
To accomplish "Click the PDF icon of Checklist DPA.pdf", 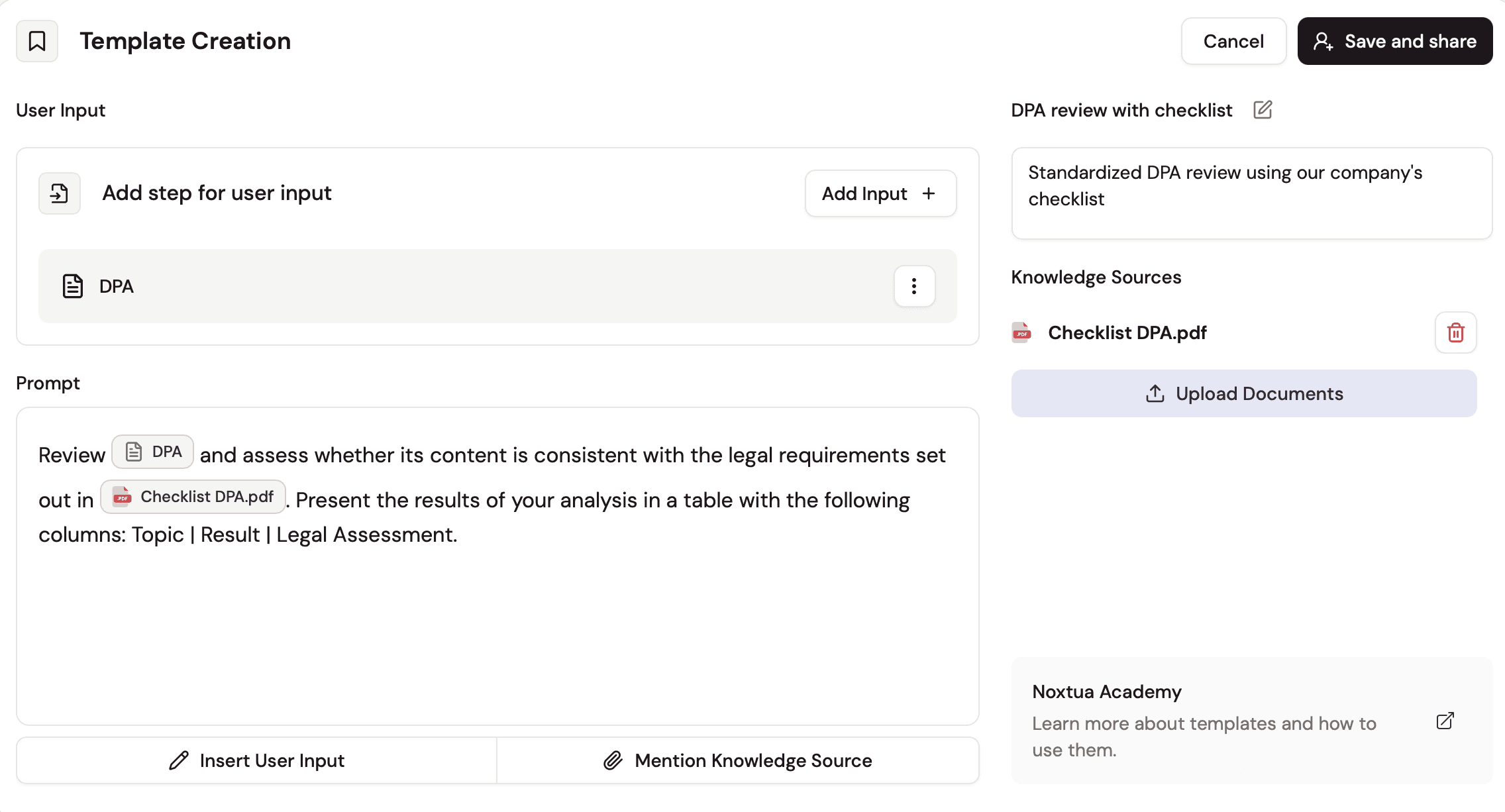I will (x=1021, y=332).
